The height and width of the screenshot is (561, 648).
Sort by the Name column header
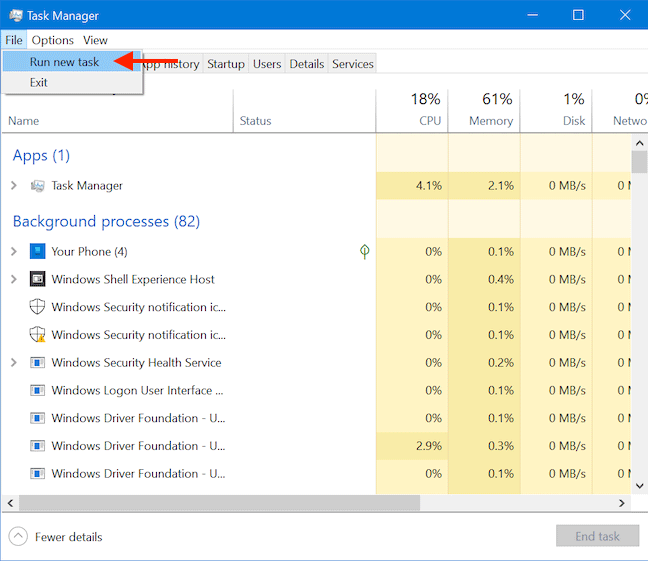coord(117,112)
